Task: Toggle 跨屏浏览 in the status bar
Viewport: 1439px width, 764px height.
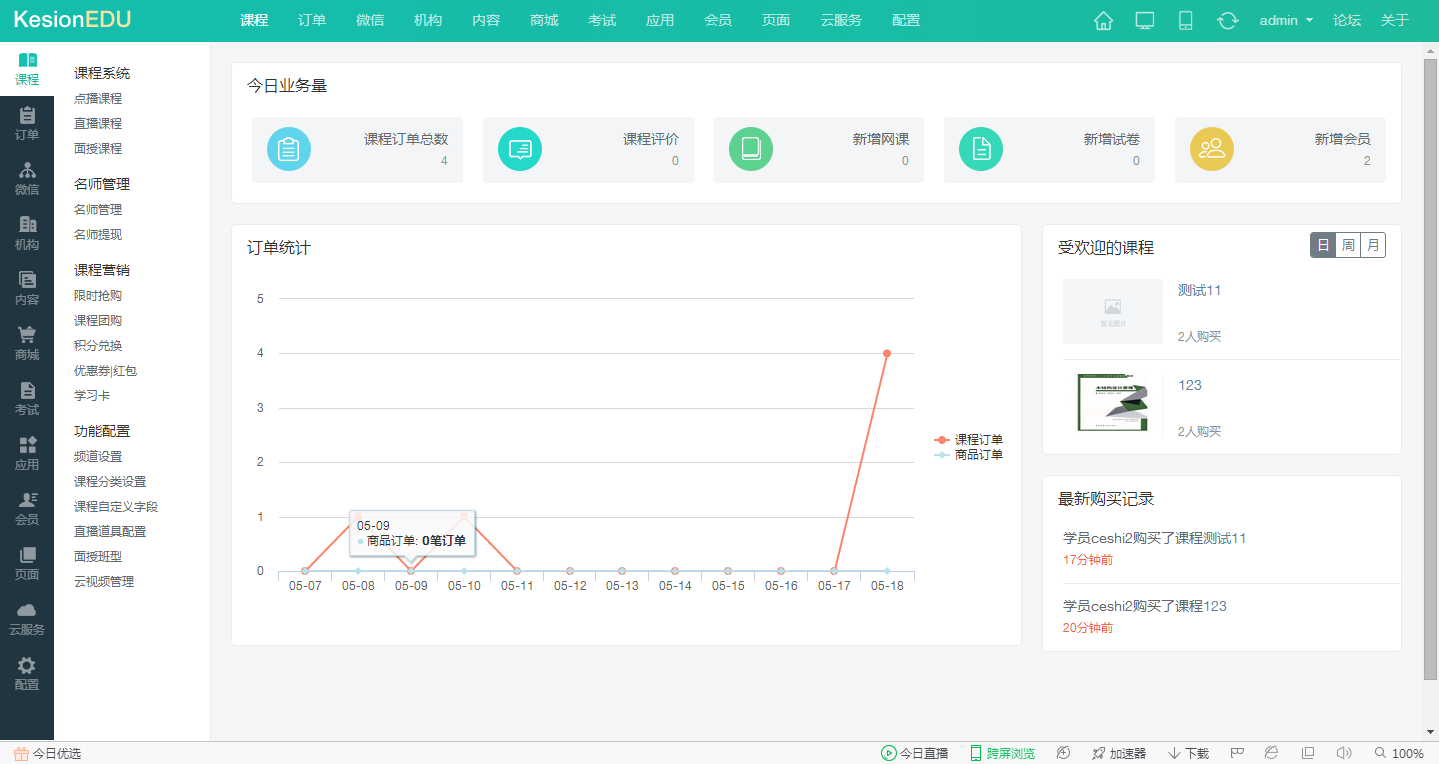Action: pos(1001,753)
